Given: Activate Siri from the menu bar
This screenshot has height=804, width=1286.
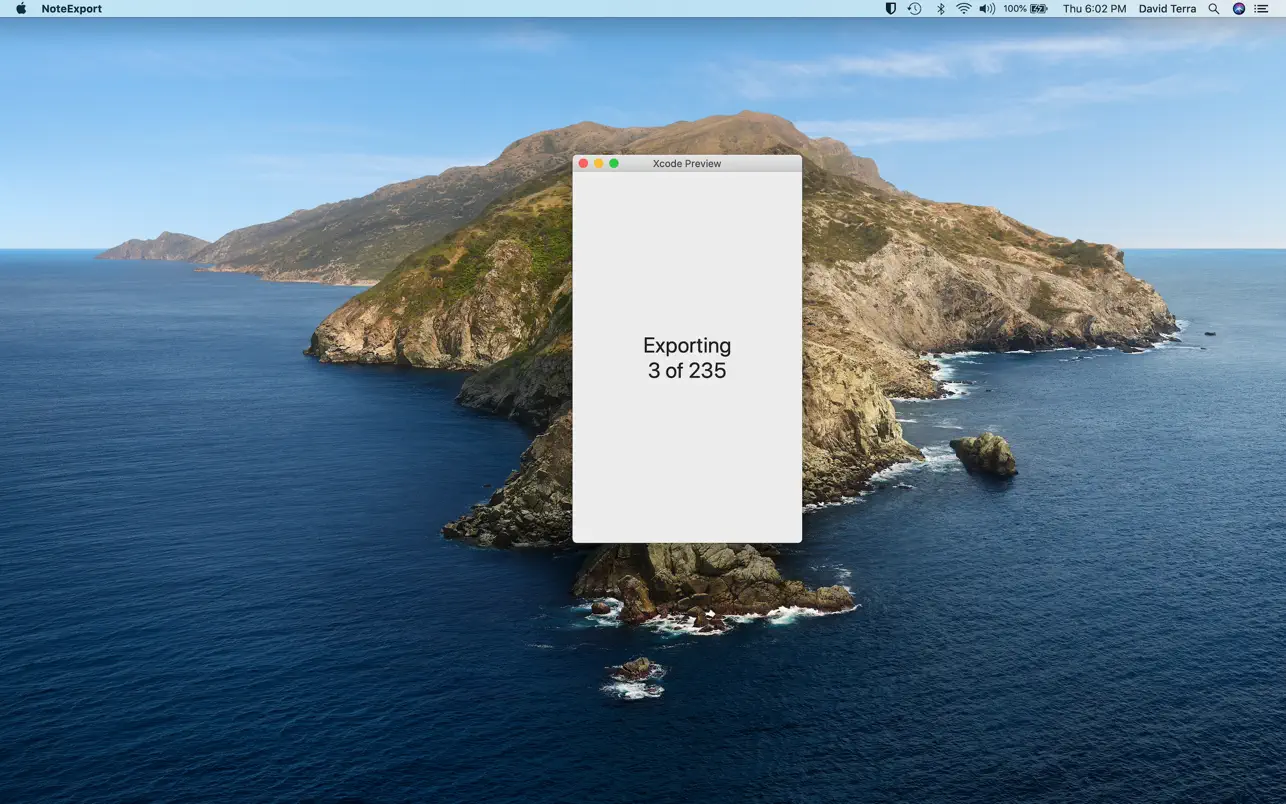Looking at the screenshot, I should [1238, 8].
